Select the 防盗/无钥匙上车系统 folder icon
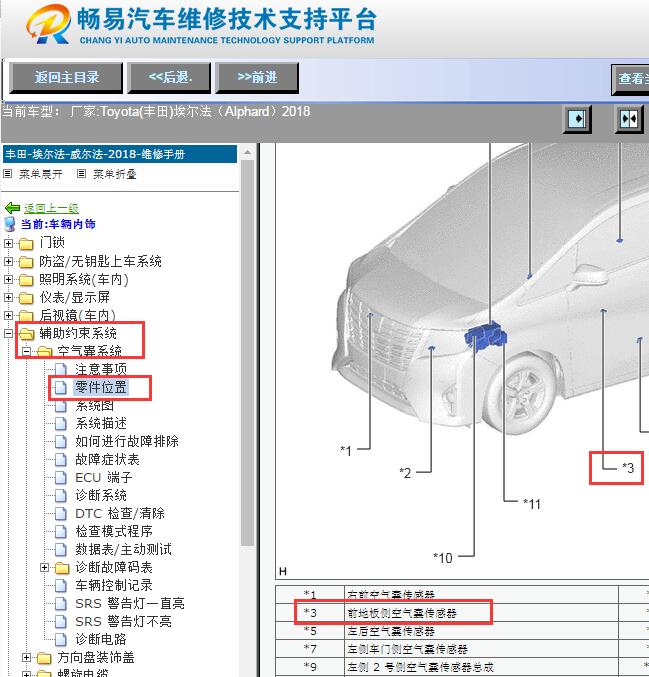649x677 pixels. 26,262
